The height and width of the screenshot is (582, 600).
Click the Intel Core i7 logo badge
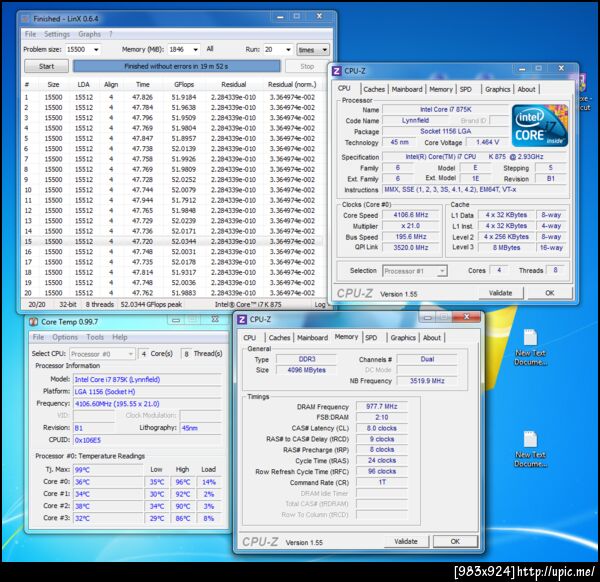pyautogui.click(x=540, y=126)
